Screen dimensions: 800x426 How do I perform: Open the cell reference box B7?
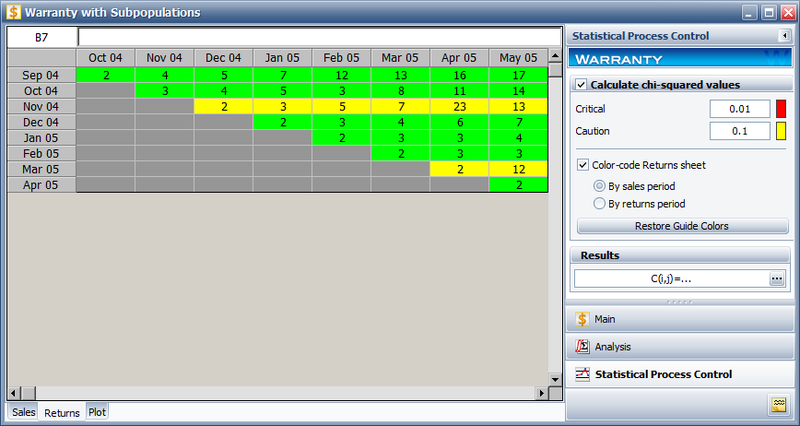pyautogui.click(x=40, y=37)
